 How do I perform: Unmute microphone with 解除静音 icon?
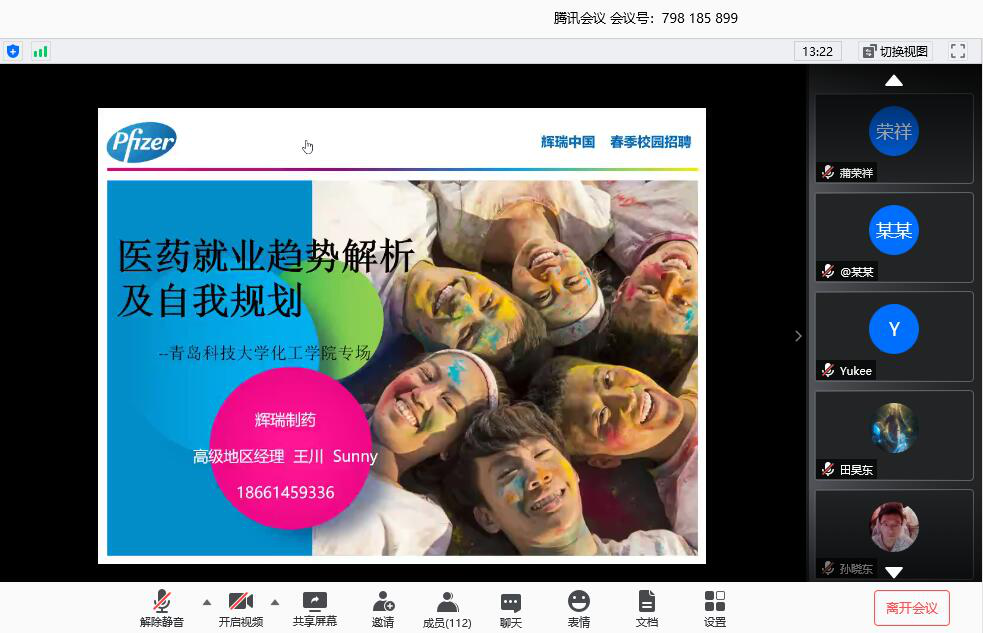[162, 609]
